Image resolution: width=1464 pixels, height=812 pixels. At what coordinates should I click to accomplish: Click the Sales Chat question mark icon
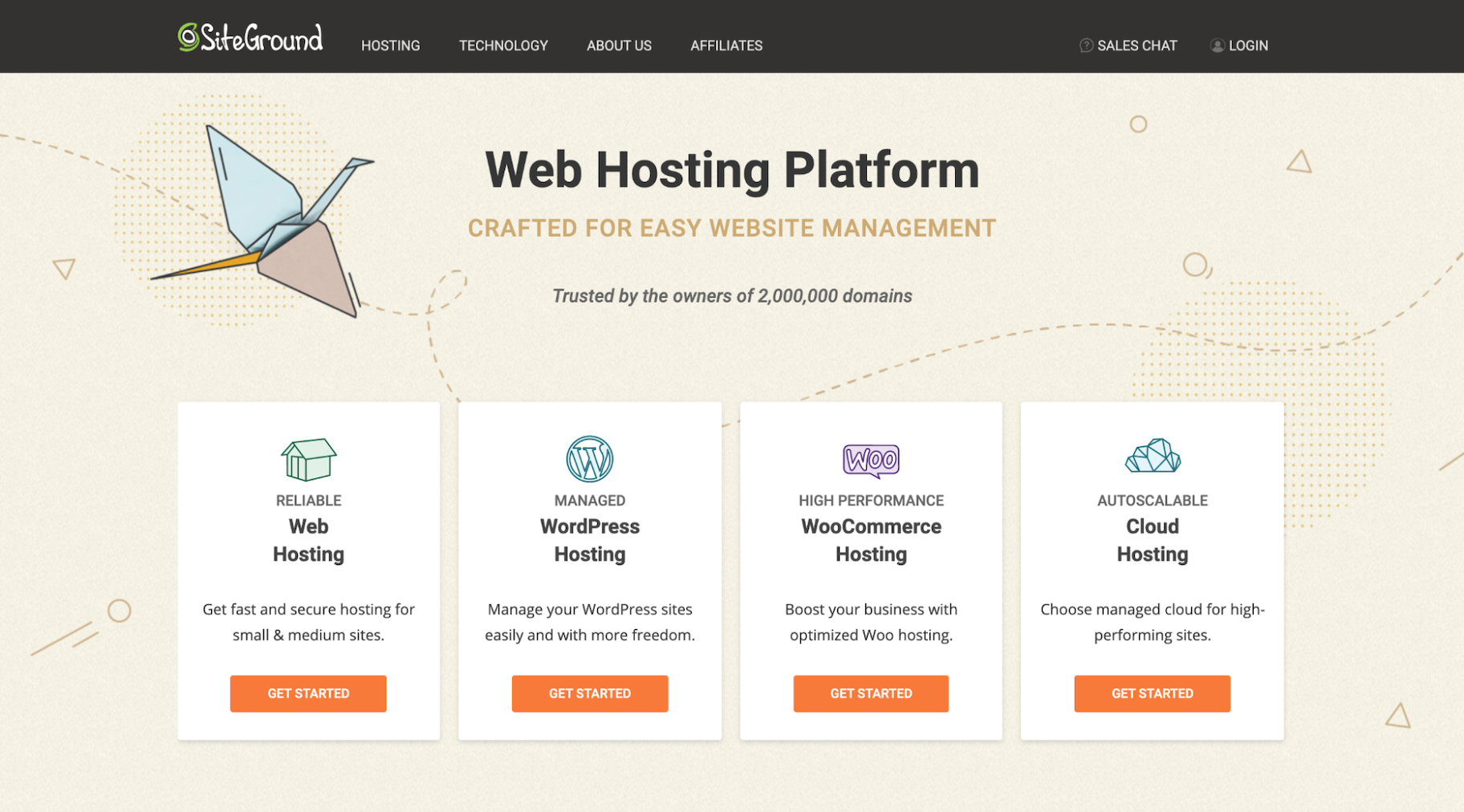point(1086,46)
